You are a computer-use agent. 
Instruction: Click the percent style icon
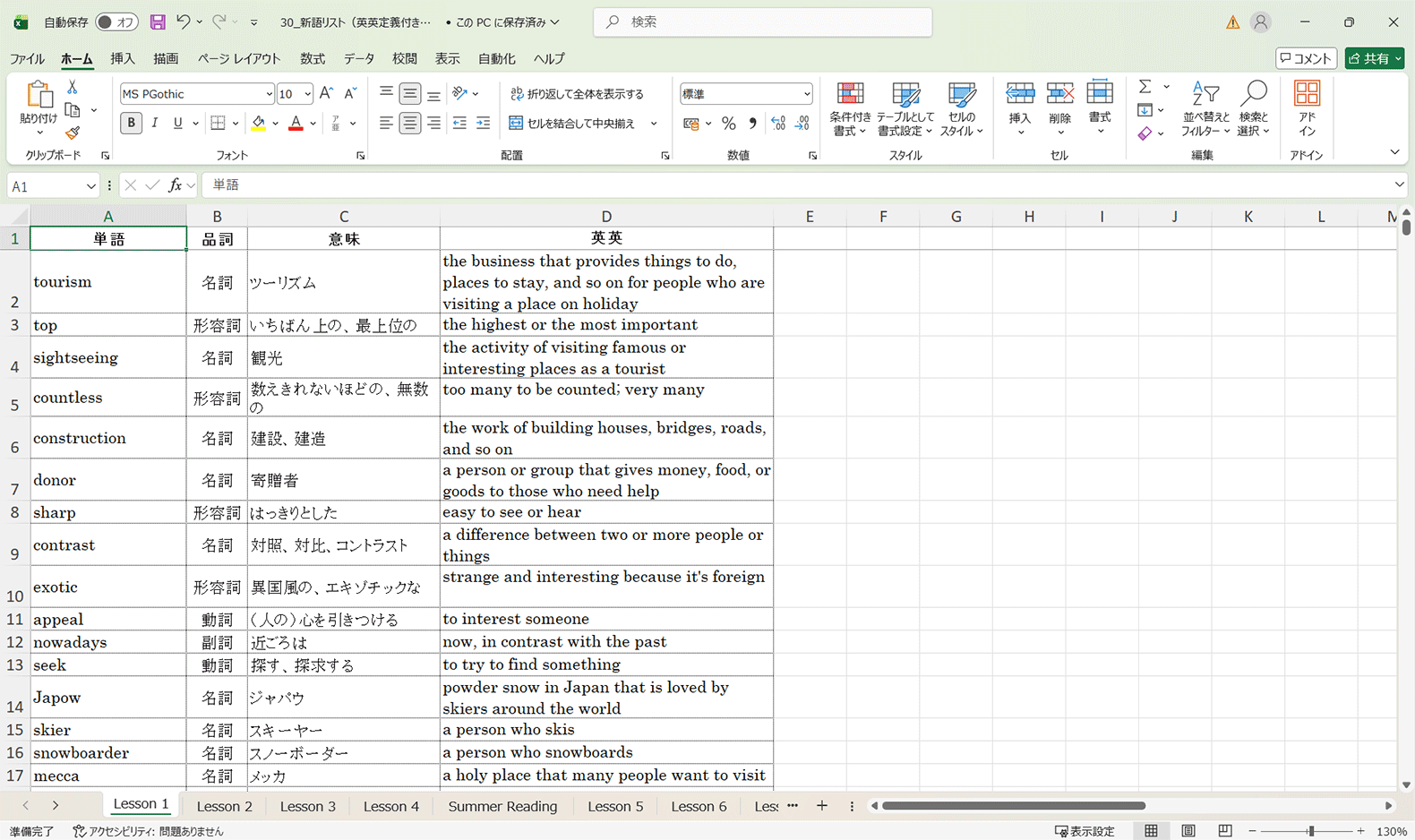(729, 124)
